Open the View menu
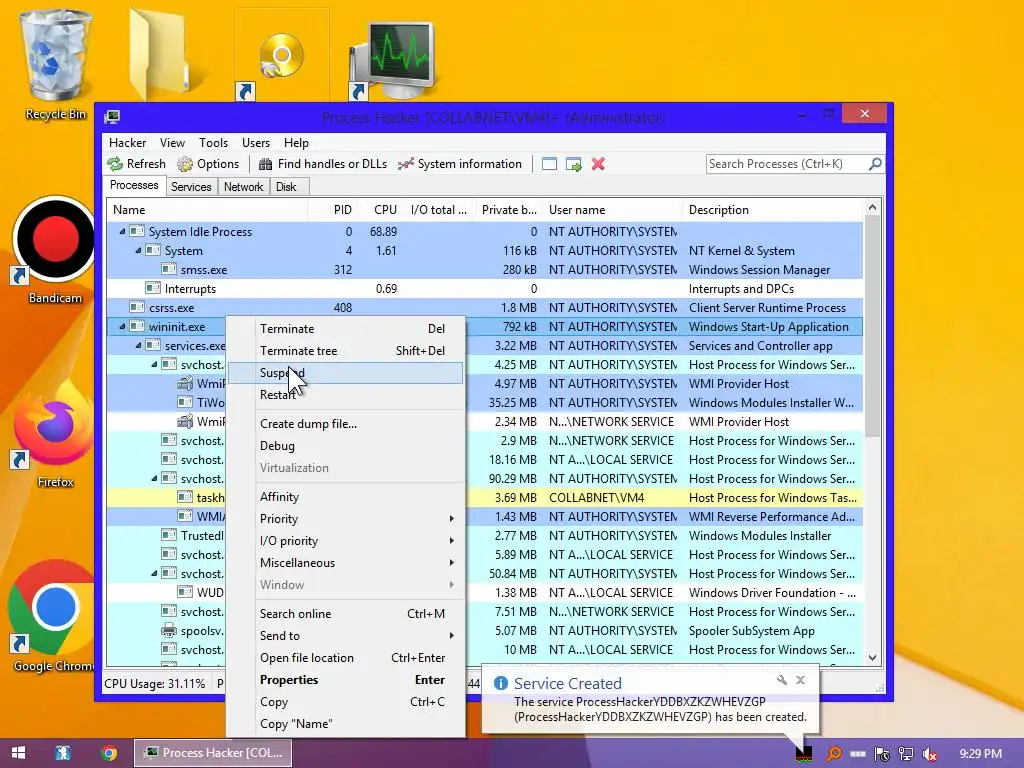The image size is (1024, 768). click(172, 143)
